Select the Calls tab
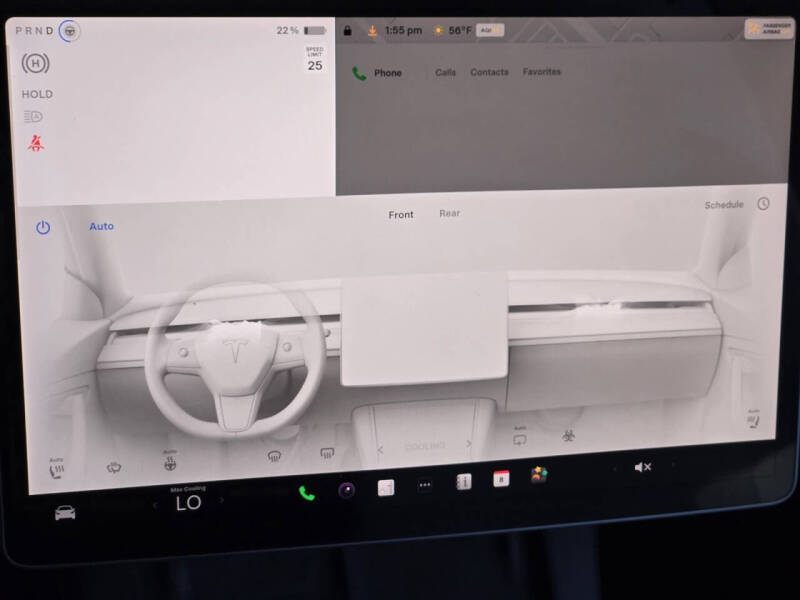800x600 pixels. point(444,72)
